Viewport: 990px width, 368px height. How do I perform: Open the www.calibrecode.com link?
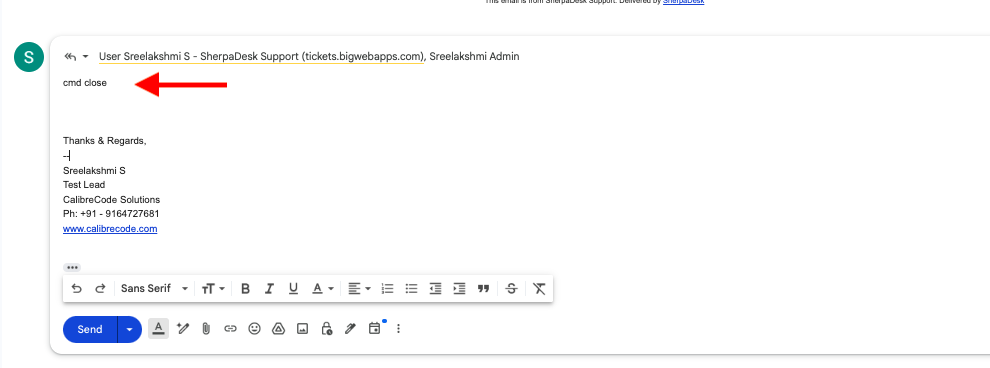tap(110, 229)
